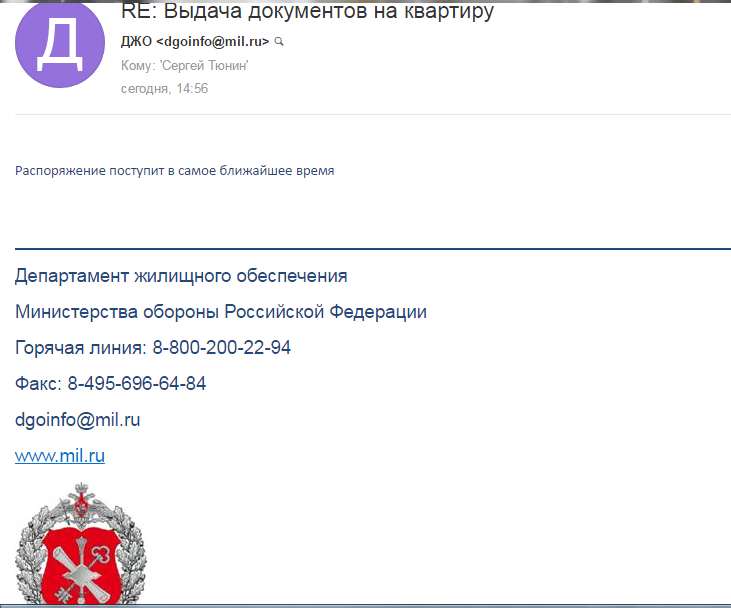This screenshot has height=608, width=731.
Task: Select the sender name ДЖО in the header
Action: (x=136, y=42)
